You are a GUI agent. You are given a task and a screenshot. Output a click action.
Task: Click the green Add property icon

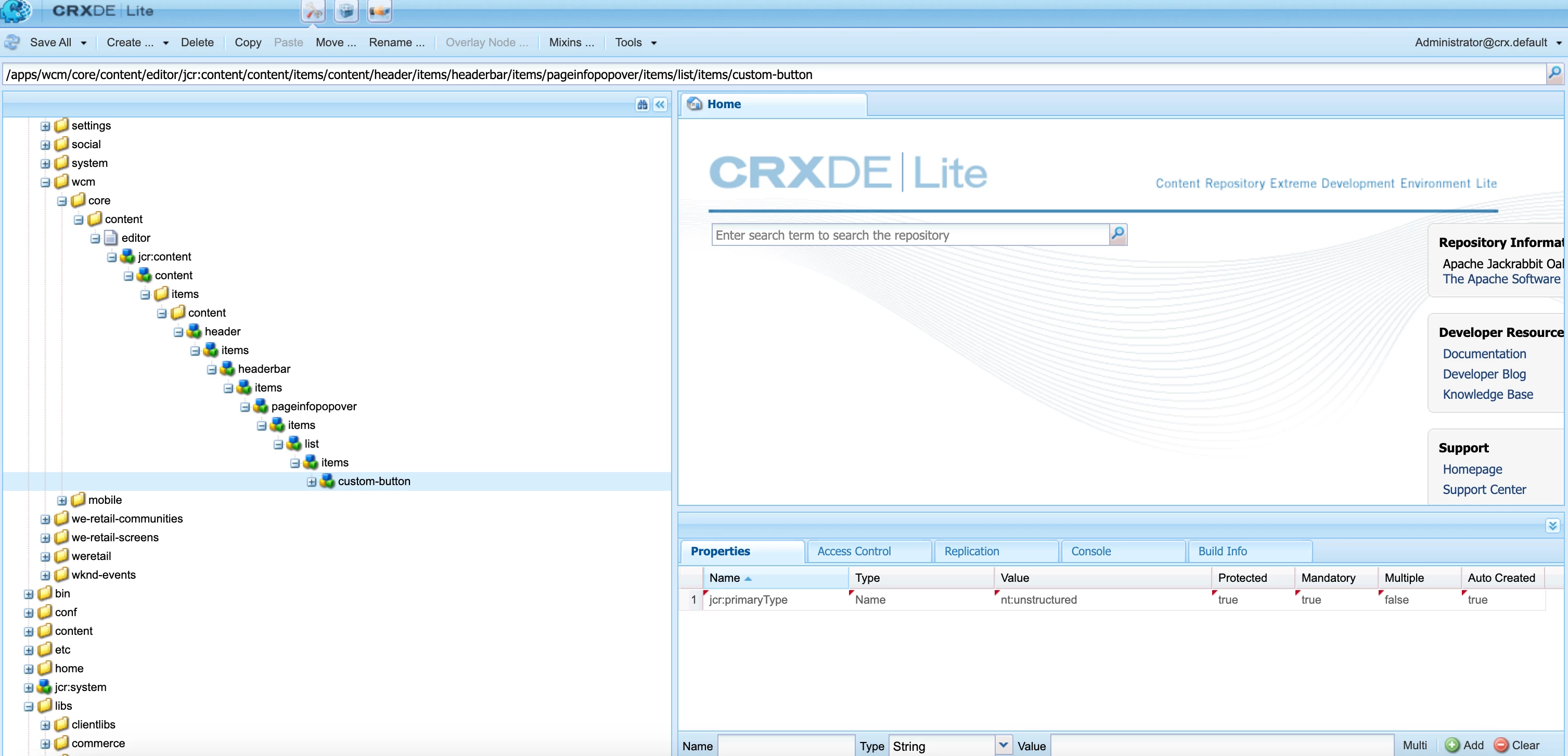[1452, 745]
